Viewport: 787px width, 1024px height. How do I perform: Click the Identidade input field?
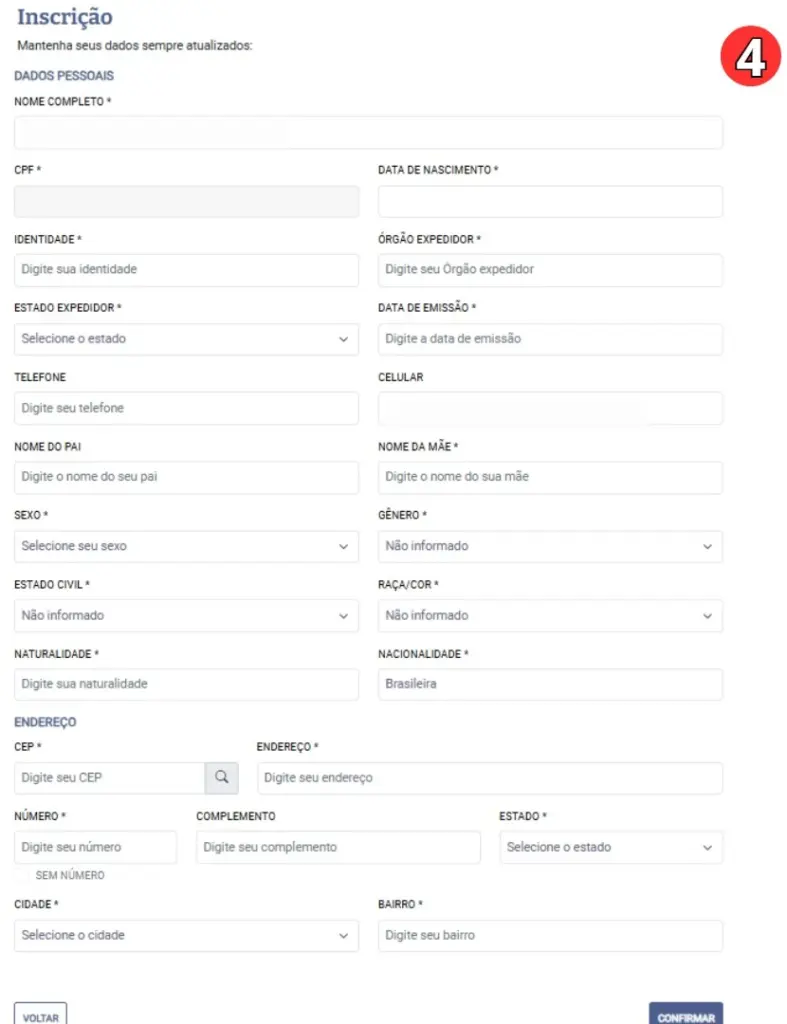[186, 270]
